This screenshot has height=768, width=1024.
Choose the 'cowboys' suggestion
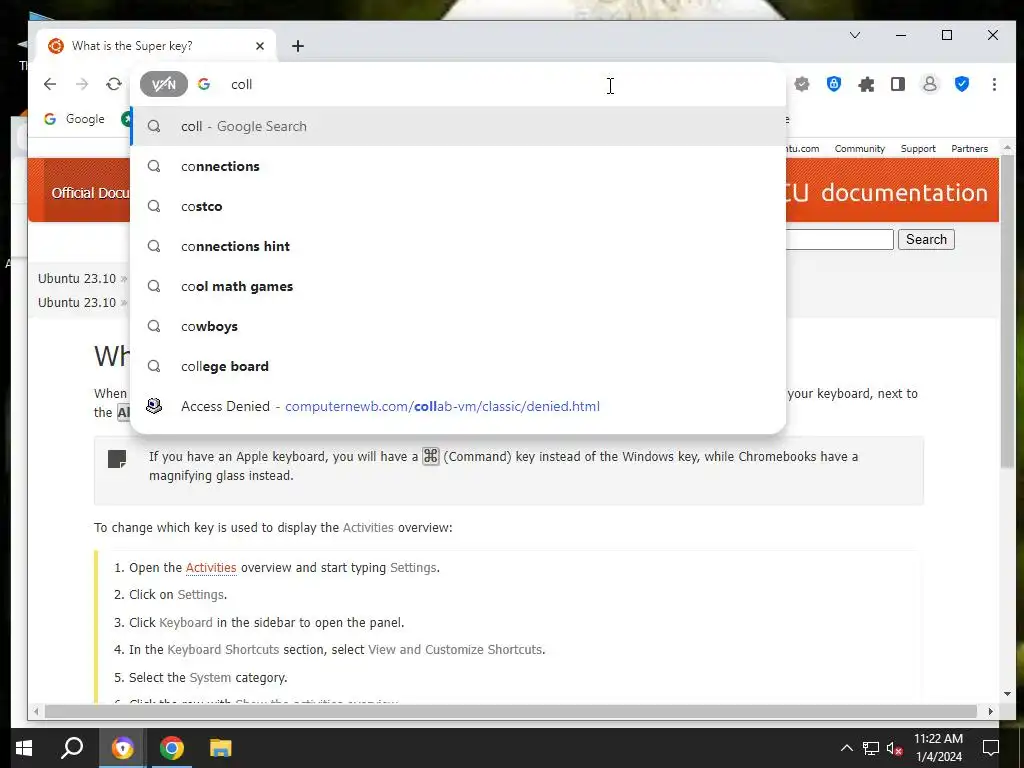458,326
